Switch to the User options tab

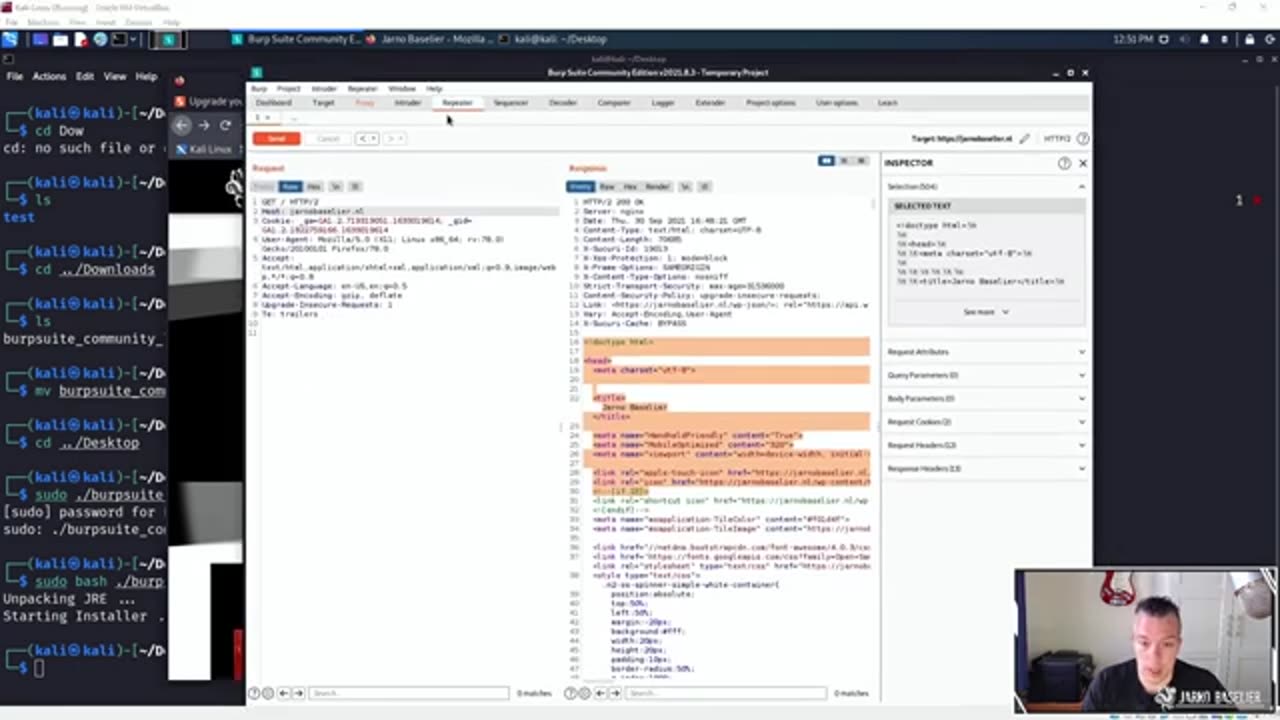[x=836, y=103]
